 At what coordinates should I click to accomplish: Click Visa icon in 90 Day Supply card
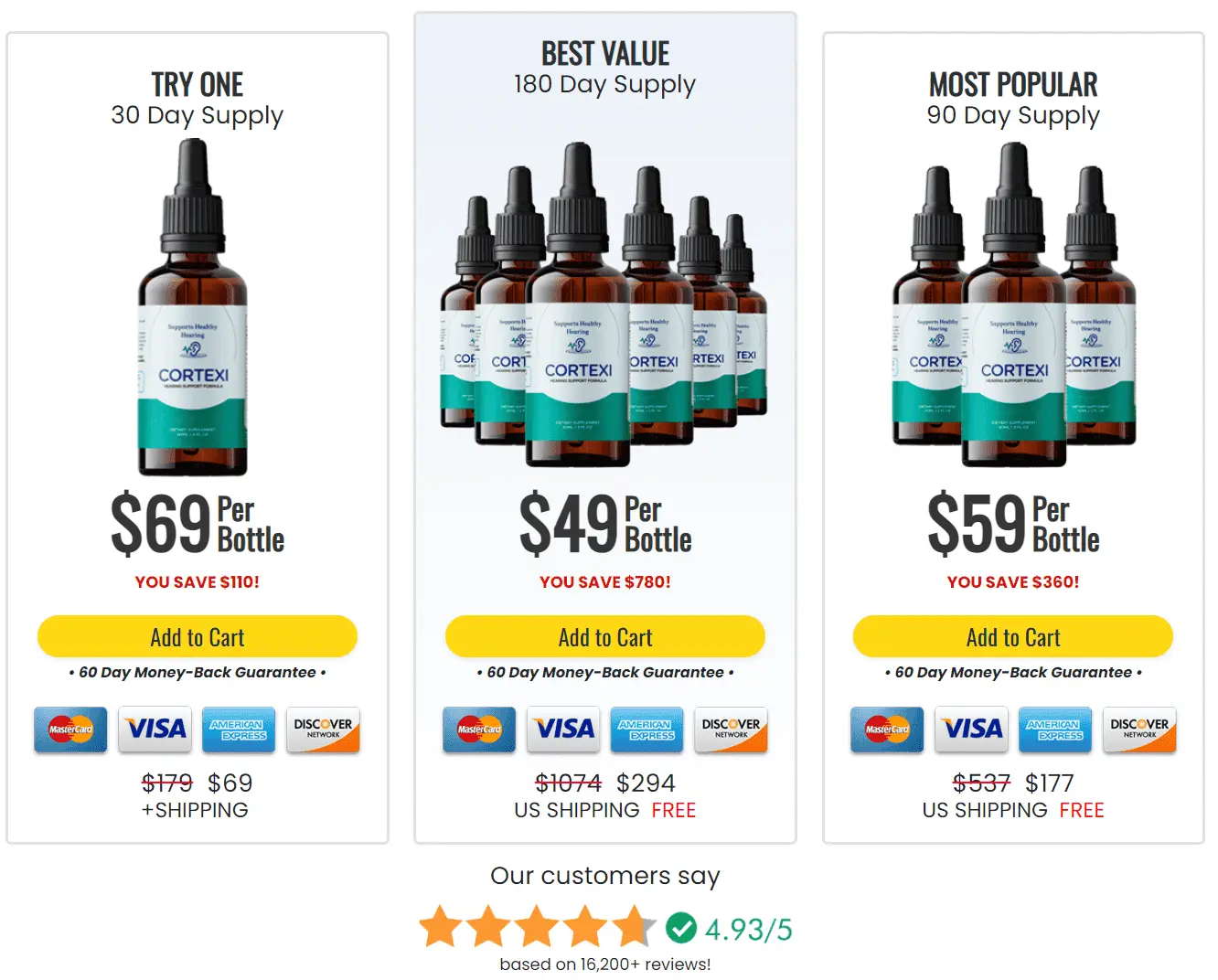[972, 730]
